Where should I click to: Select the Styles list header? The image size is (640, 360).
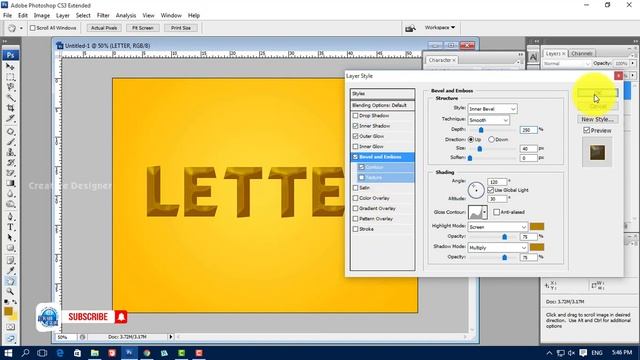[382, 93]
